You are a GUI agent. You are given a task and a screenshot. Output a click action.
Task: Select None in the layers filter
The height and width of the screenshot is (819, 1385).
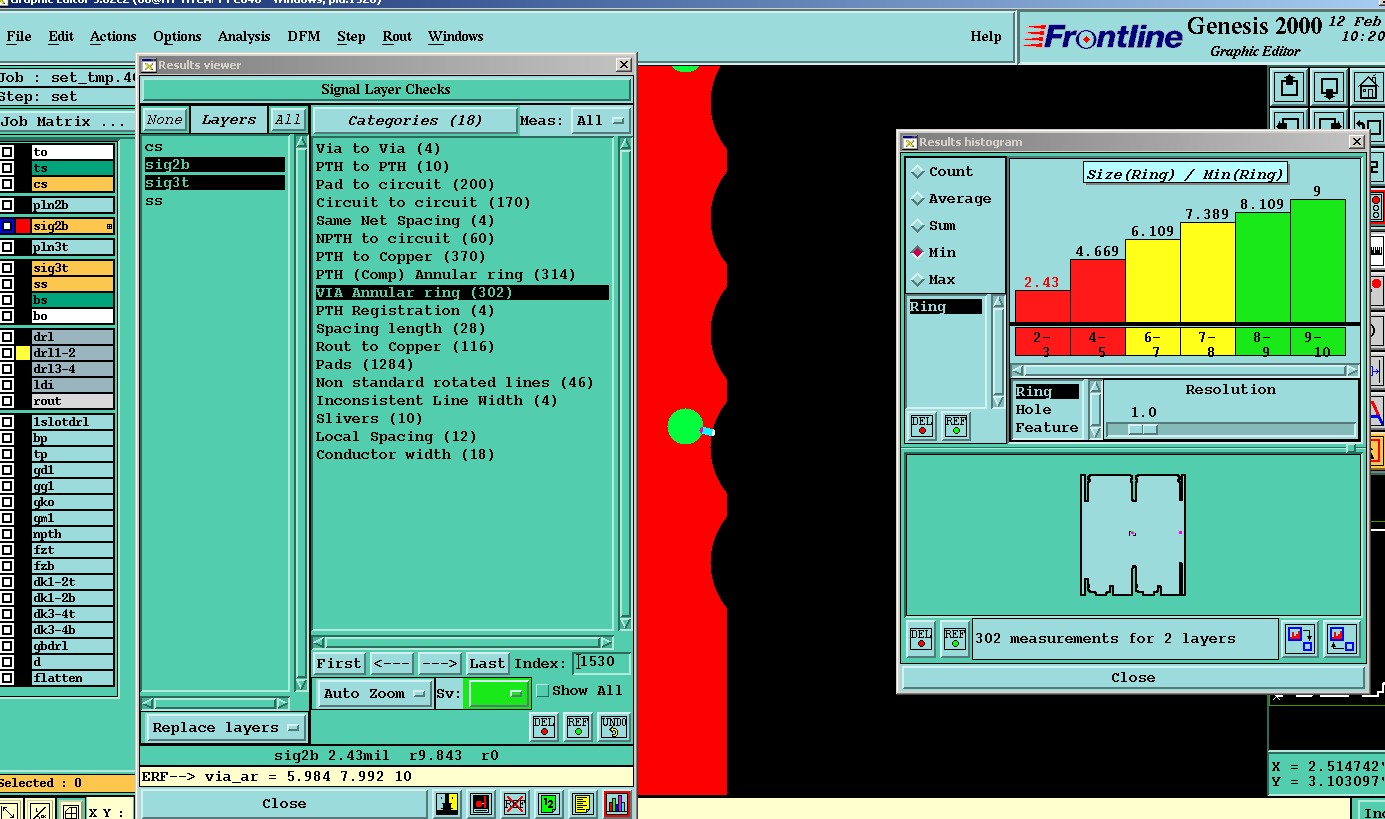point(164,120)
